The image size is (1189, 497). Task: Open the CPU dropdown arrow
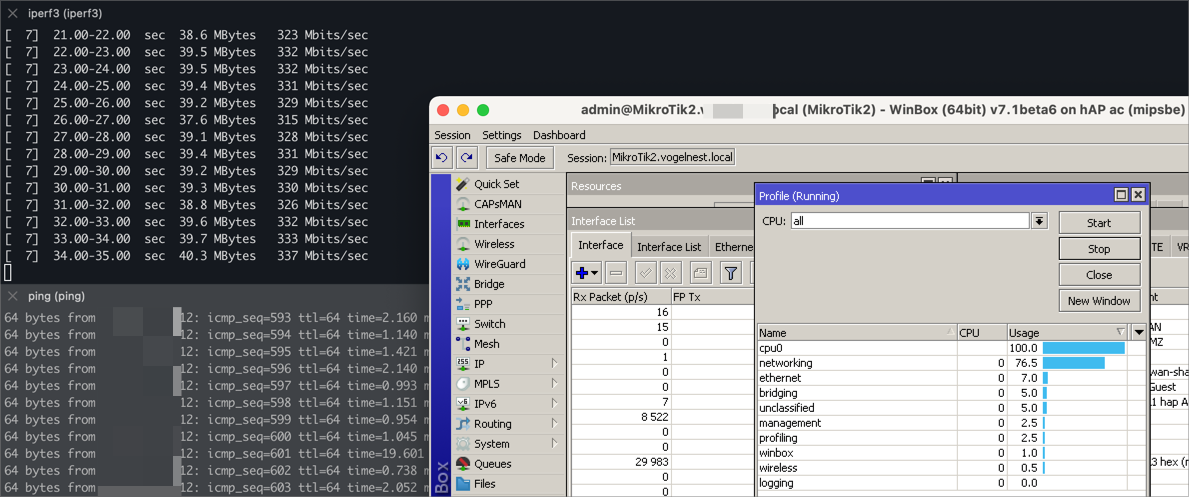[1040, 221]
